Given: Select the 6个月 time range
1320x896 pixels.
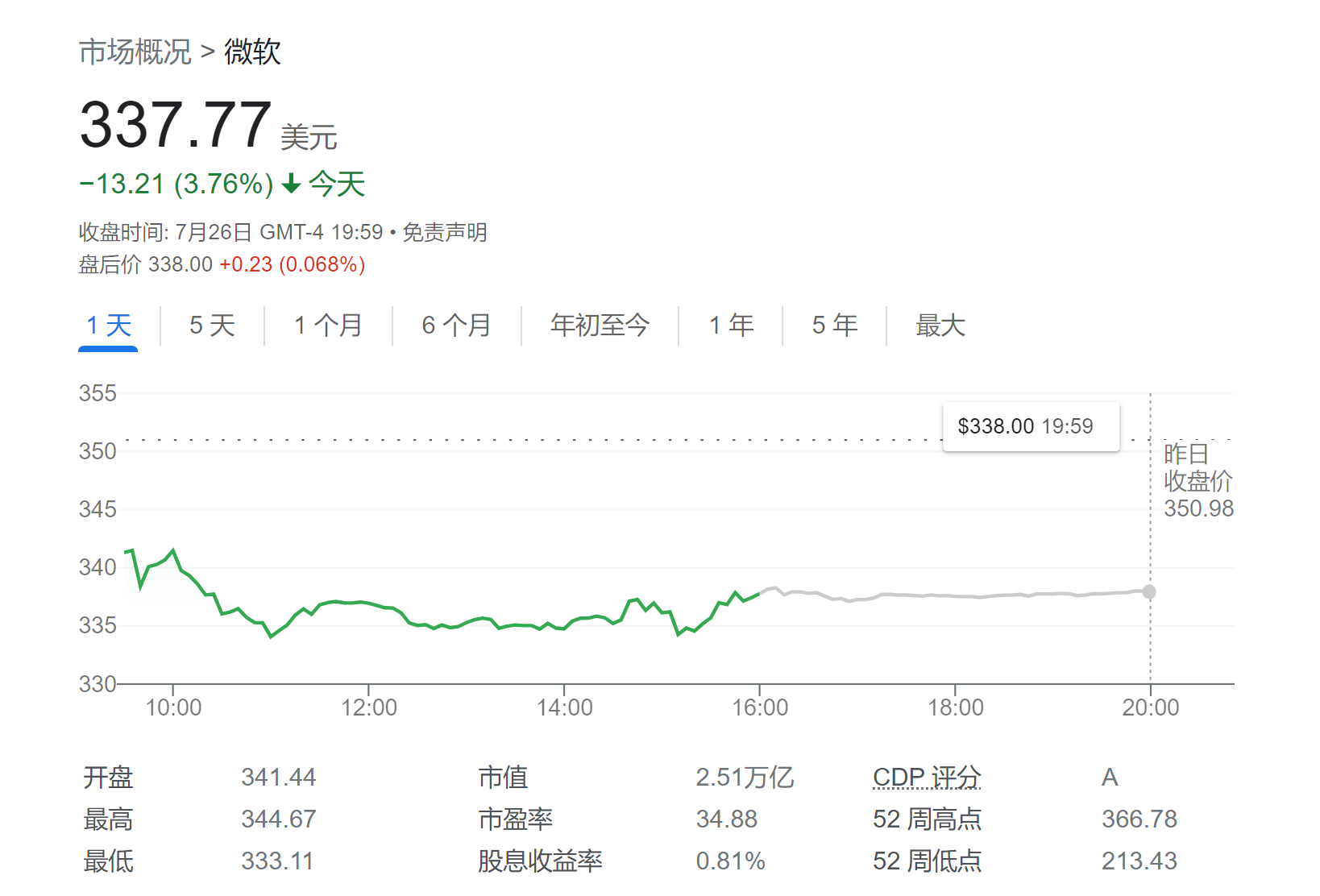Looking at the screenshot, I should click(455, 326).
